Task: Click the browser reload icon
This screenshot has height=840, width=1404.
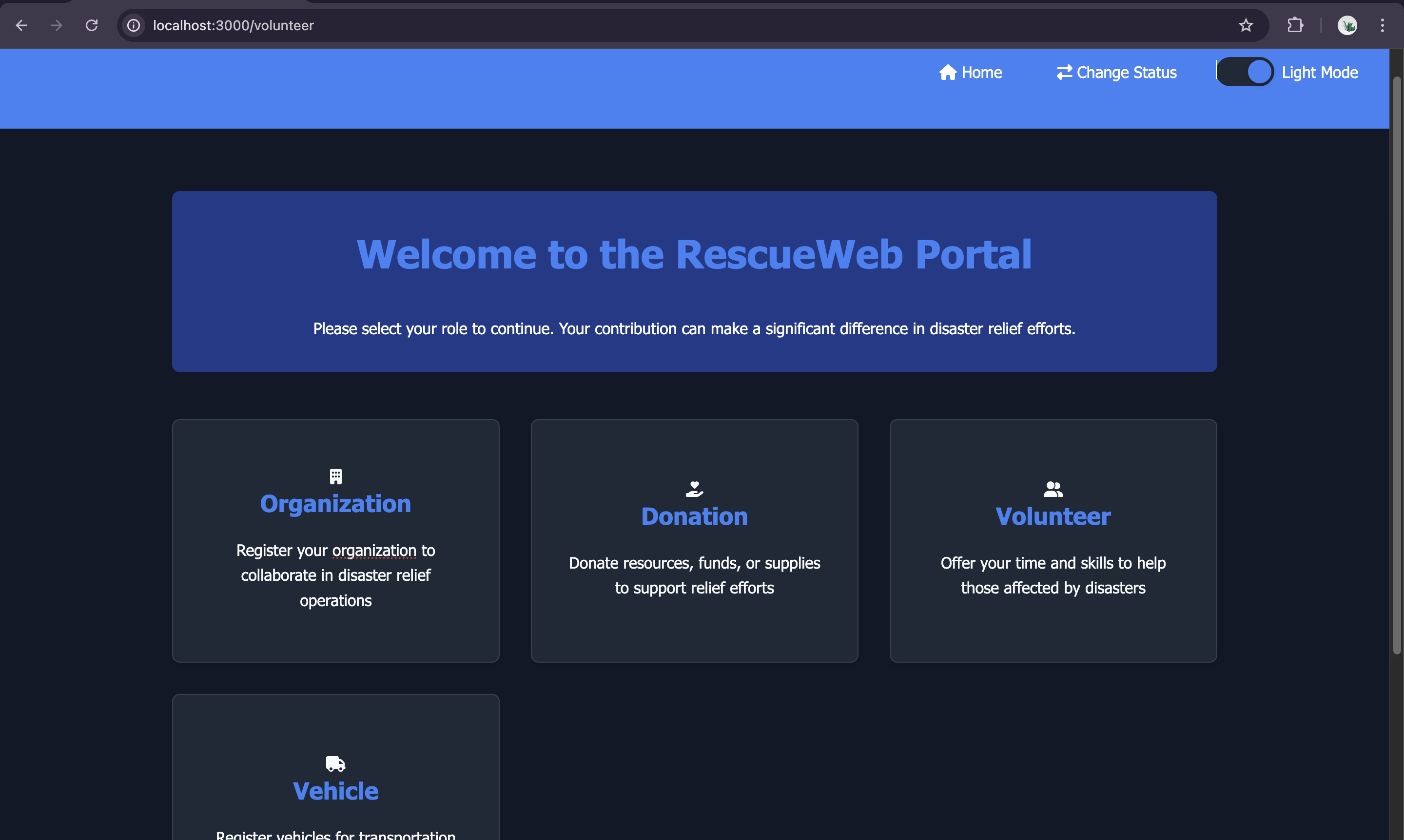Action: [92, 25]
